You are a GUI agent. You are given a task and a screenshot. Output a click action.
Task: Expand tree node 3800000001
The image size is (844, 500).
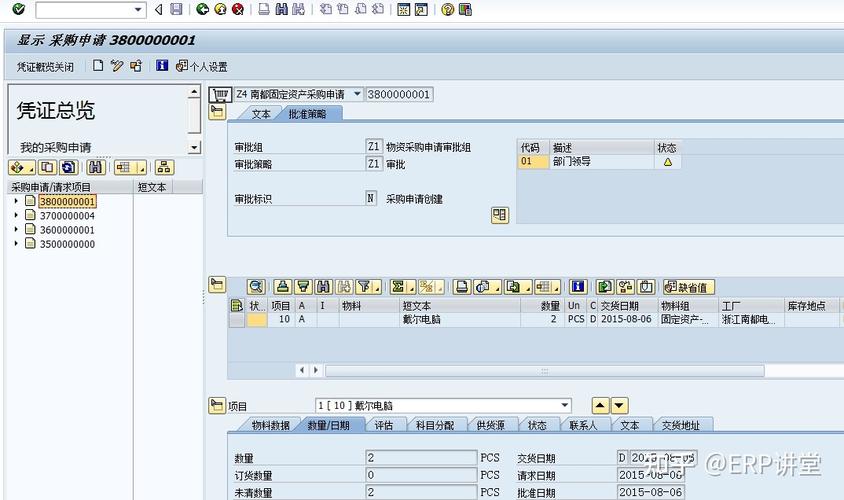pyautogui.click(x=16, y=201)
